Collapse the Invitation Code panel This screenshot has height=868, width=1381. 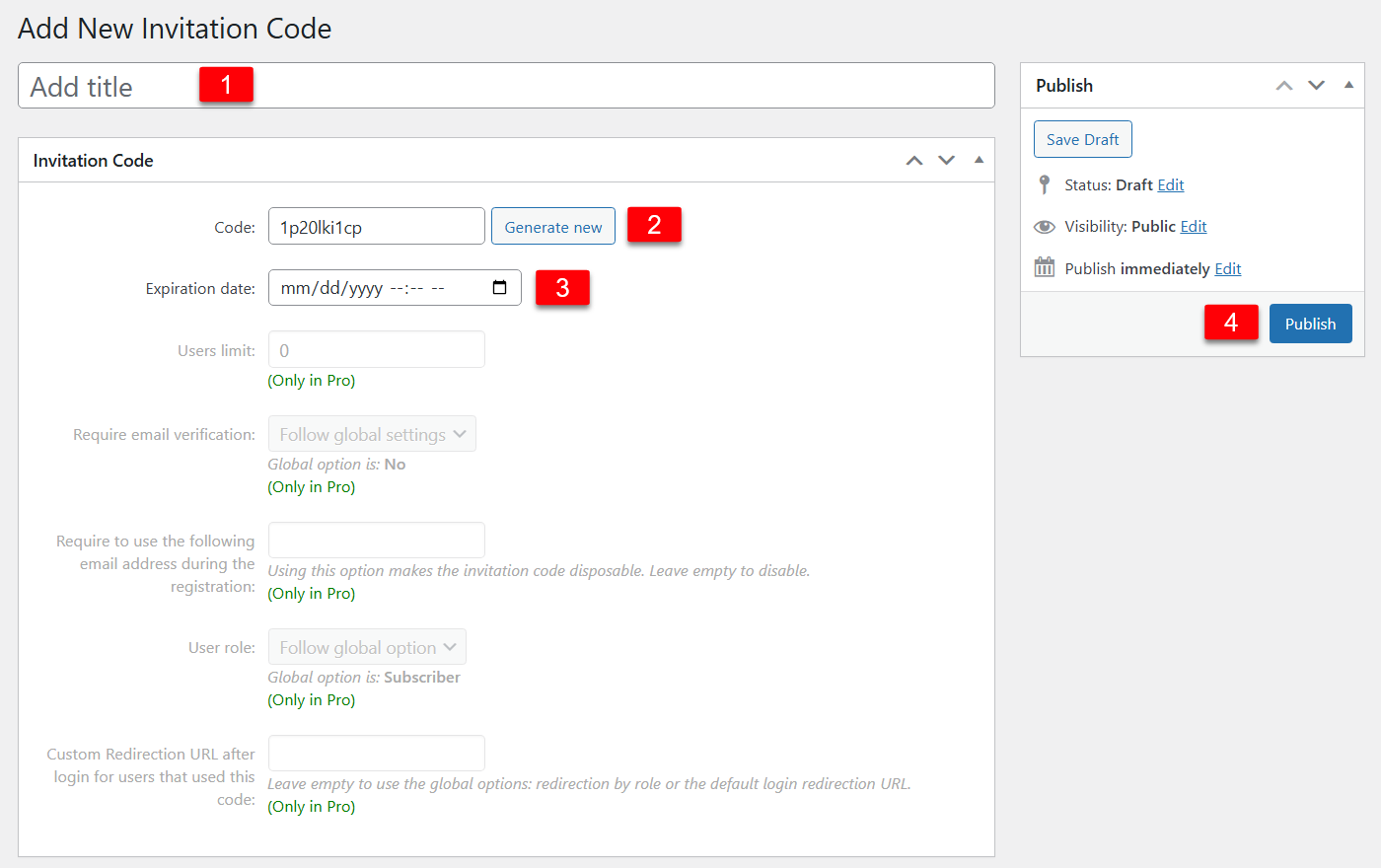979,160
